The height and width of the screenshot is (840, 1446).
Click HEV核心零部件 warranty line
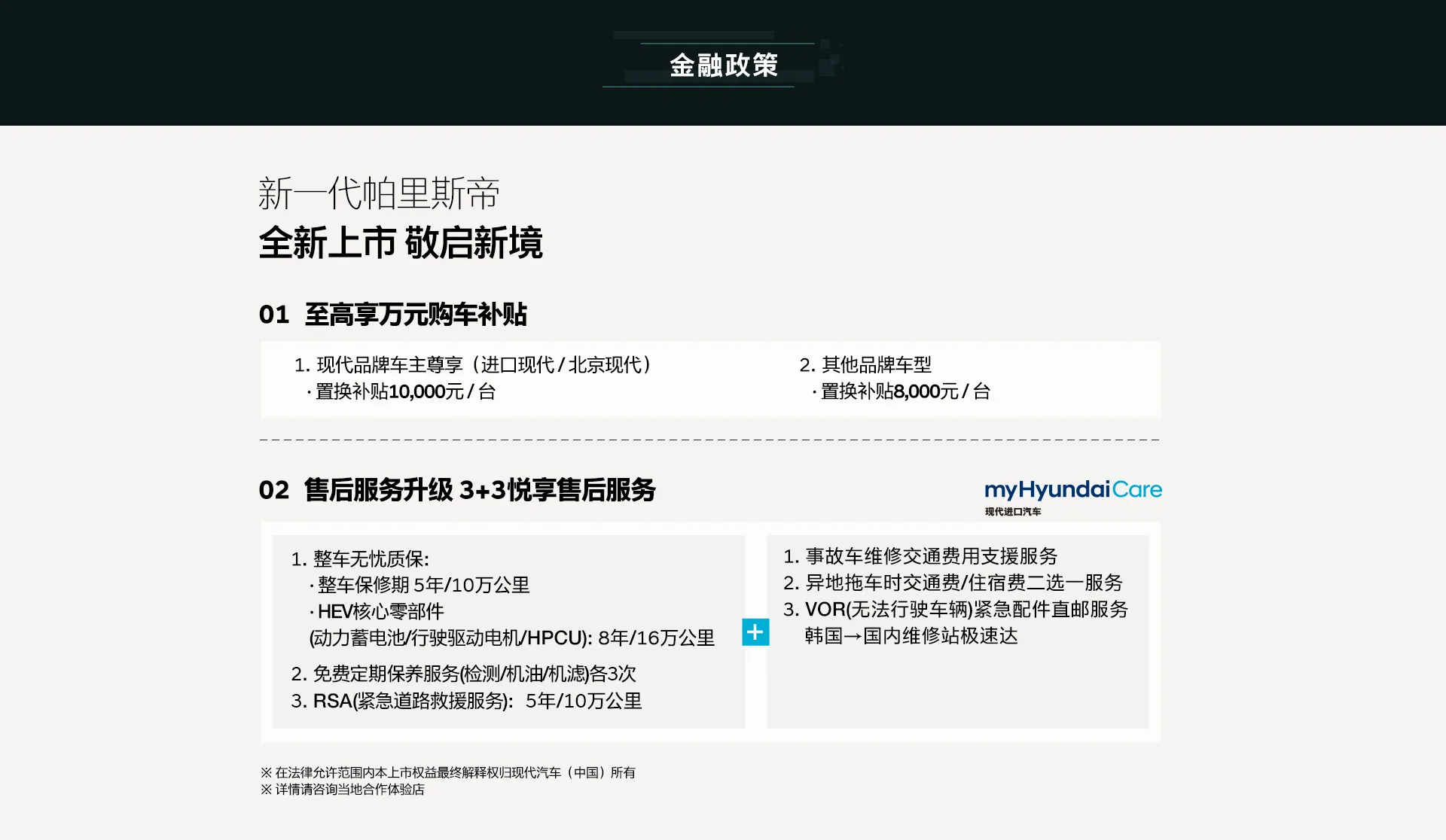pos(378,611)
